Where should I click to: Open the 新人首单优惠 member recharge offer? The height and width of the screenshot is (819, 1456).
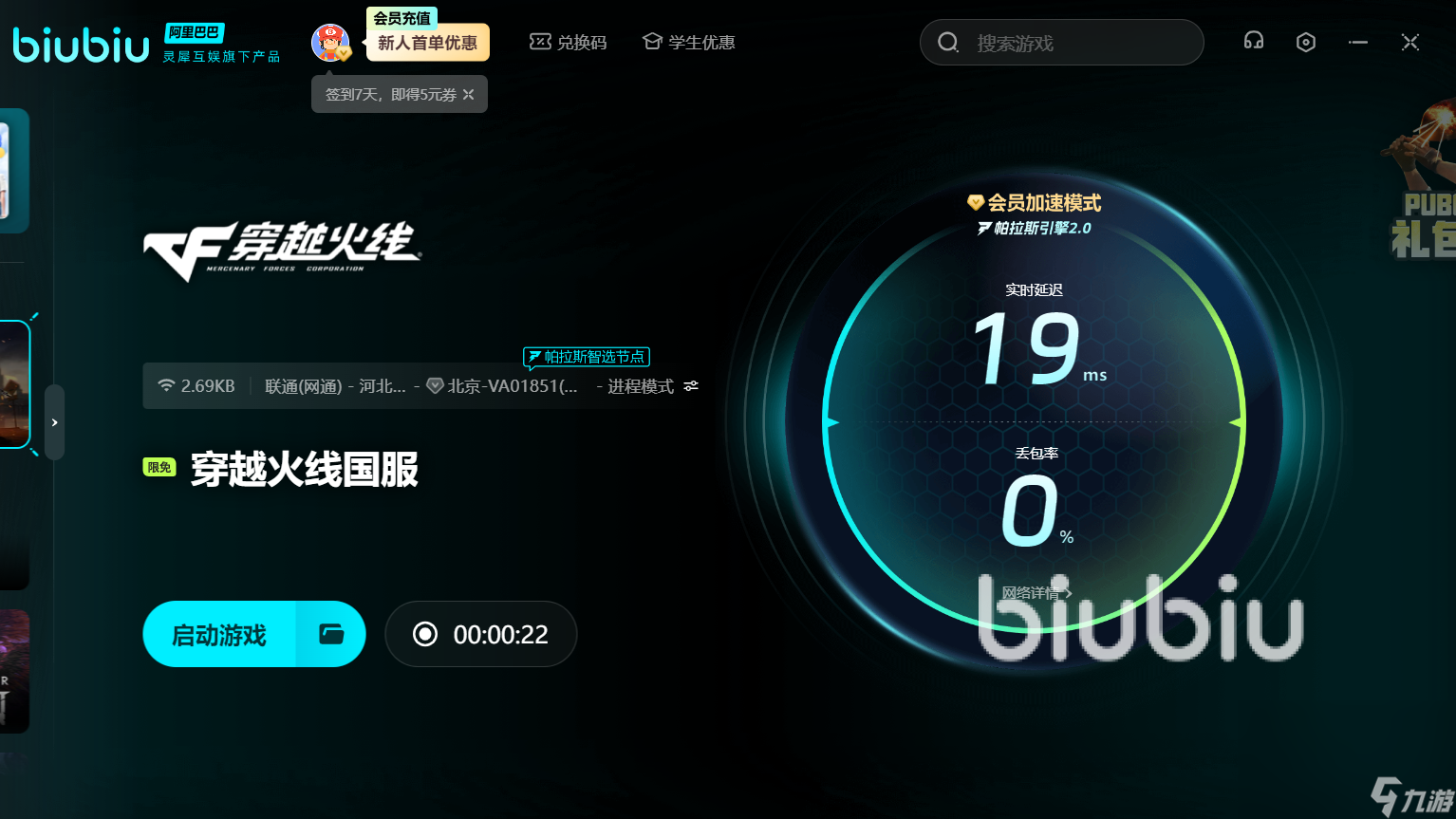point(427,43)
